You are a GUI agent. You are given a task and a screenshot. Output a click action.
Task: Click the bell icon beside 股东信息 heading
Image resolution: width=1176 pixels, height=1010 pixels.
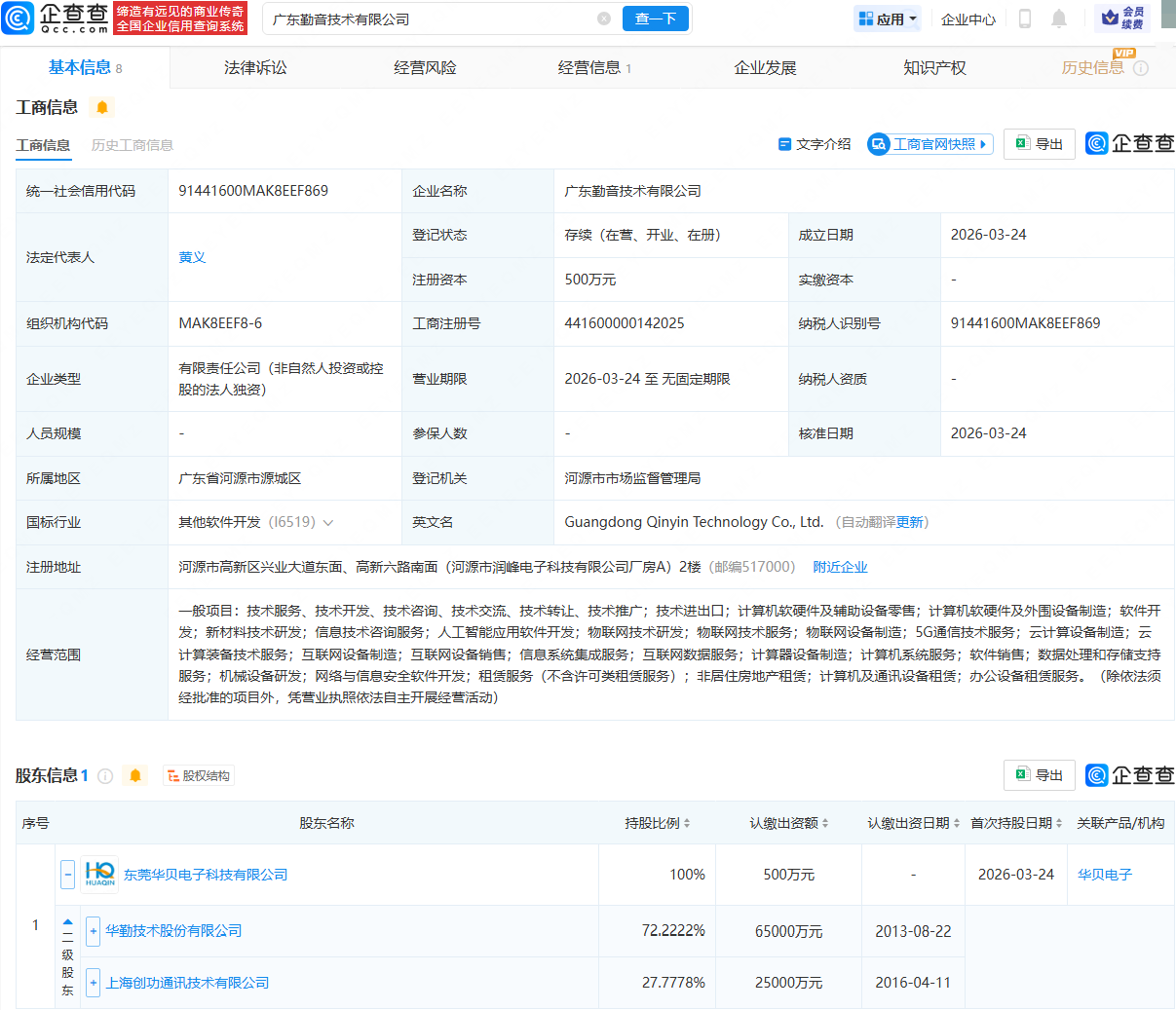pyautogui.click(x=135, y=775)
